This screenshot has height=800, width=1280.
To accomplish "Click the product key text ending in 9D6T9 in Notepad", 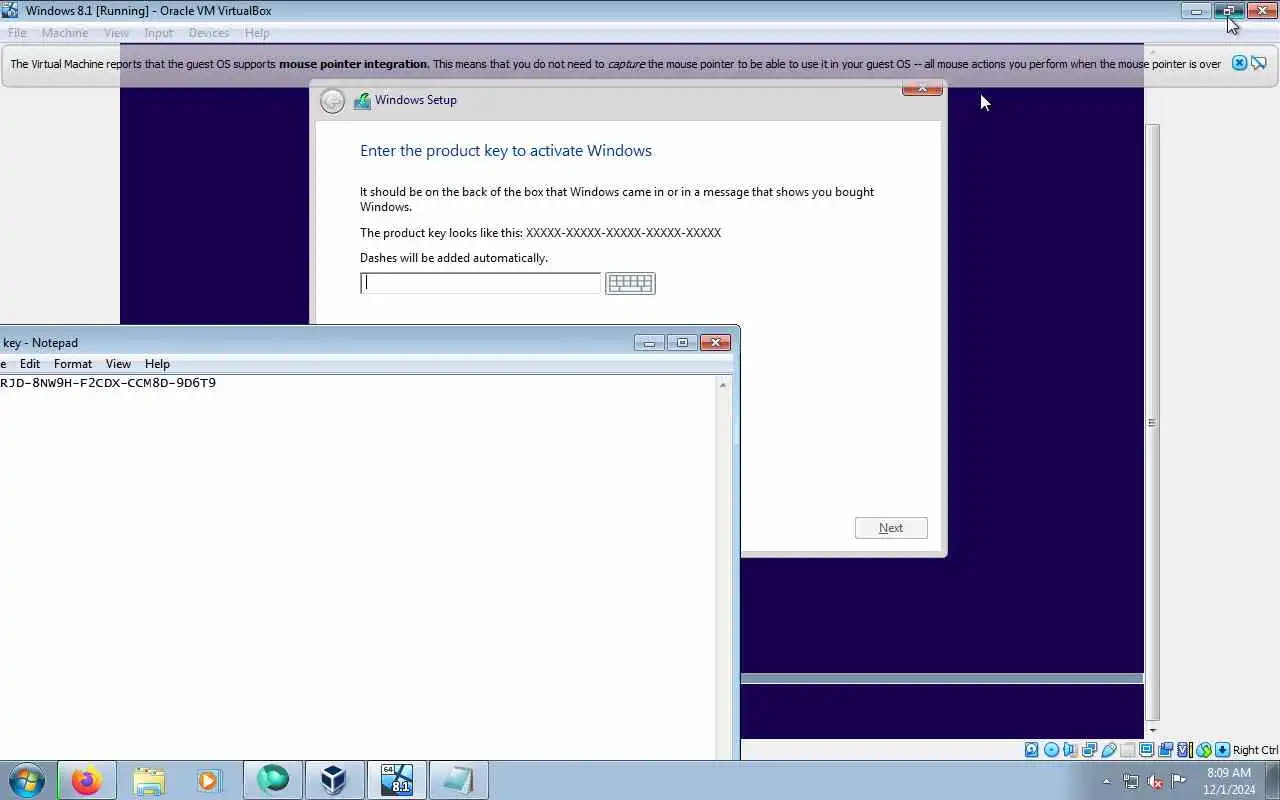I will pyautogui.click(x=108, y=383).
